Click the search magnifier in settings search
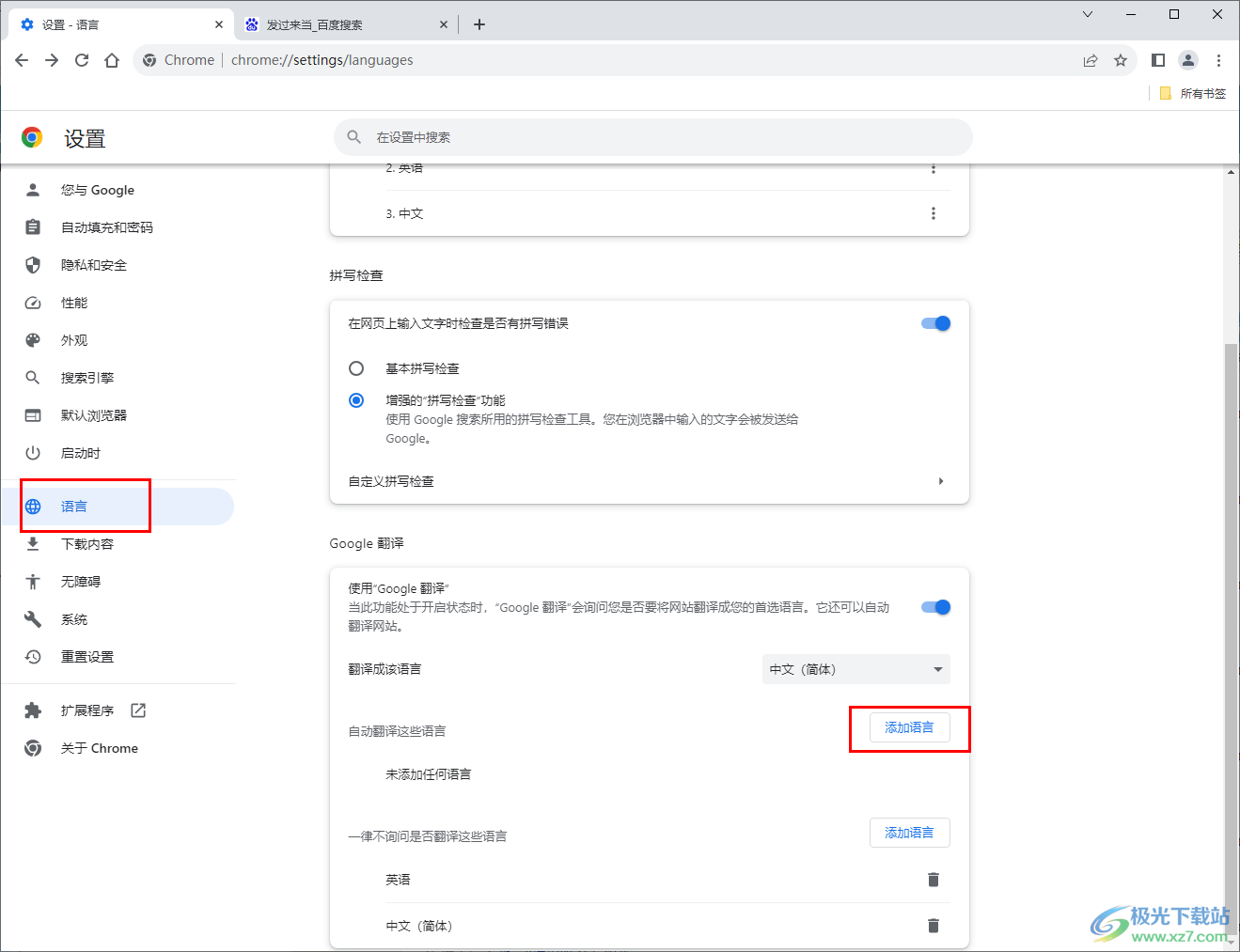The image size is (1240, 952). (354, 137)
